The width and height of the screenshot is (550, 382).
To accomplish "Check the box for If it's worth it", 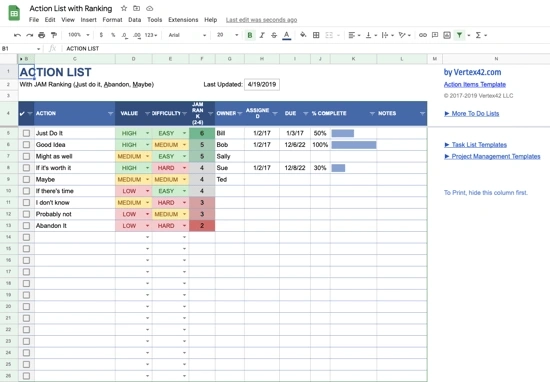I will point(26,168).
